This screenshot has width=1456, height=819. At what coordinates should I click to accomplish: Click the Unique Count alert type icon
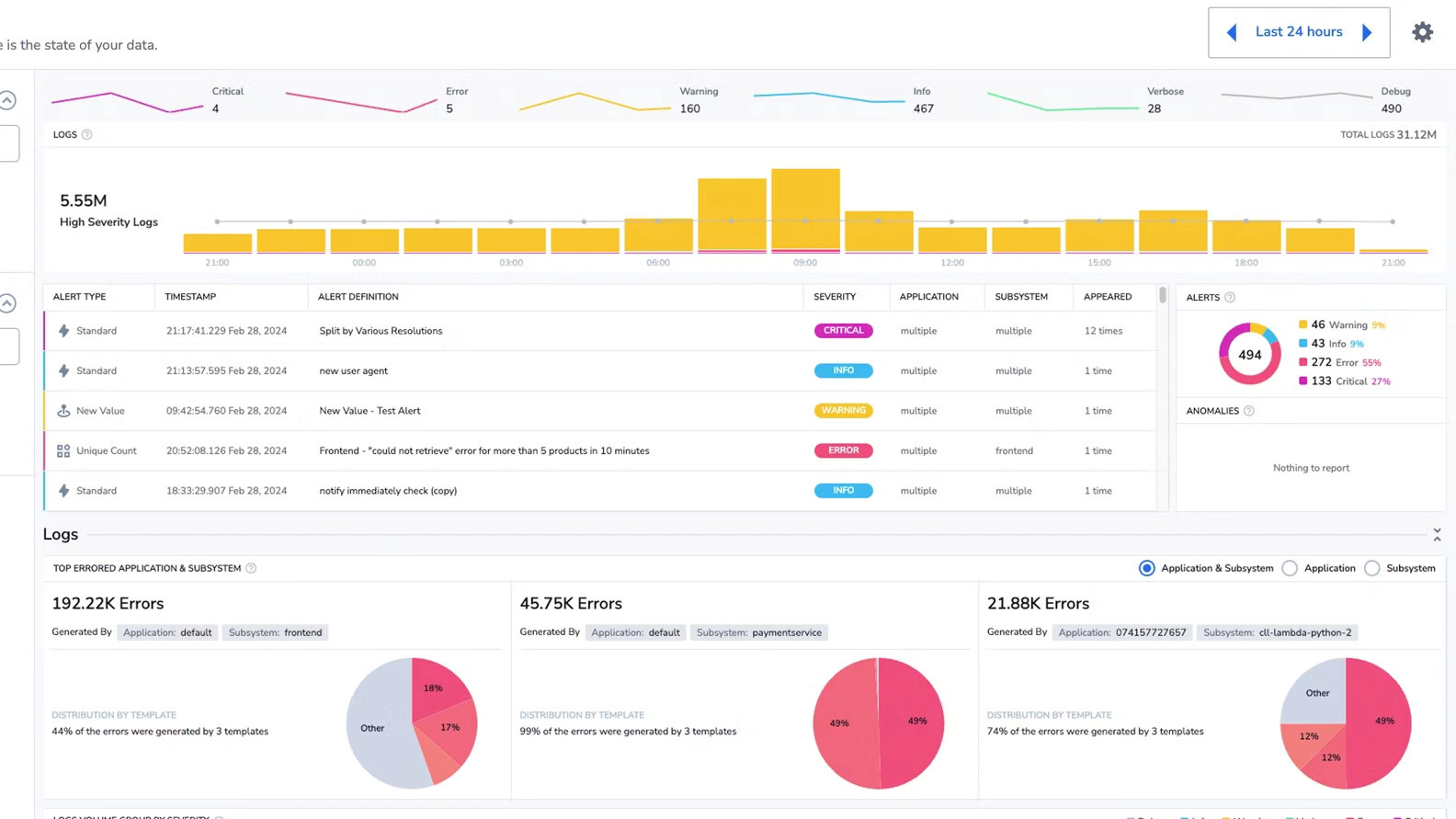pyautogui.click(x=63, y=451)
